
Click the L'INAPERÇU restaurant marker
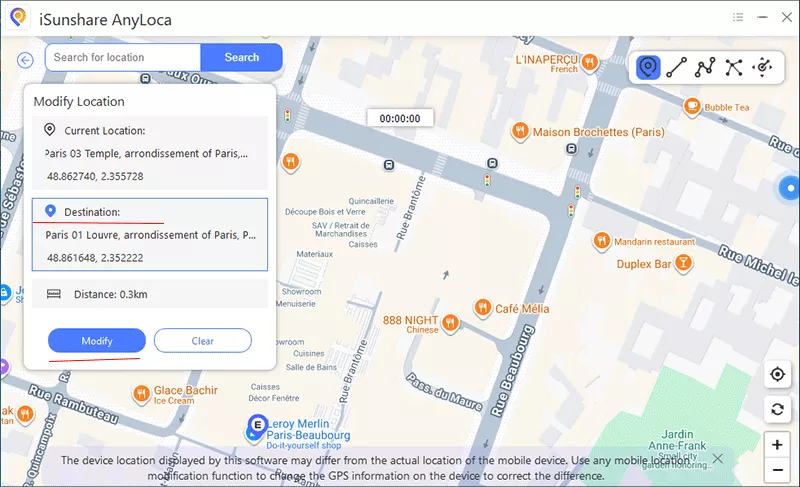[590, 62]
